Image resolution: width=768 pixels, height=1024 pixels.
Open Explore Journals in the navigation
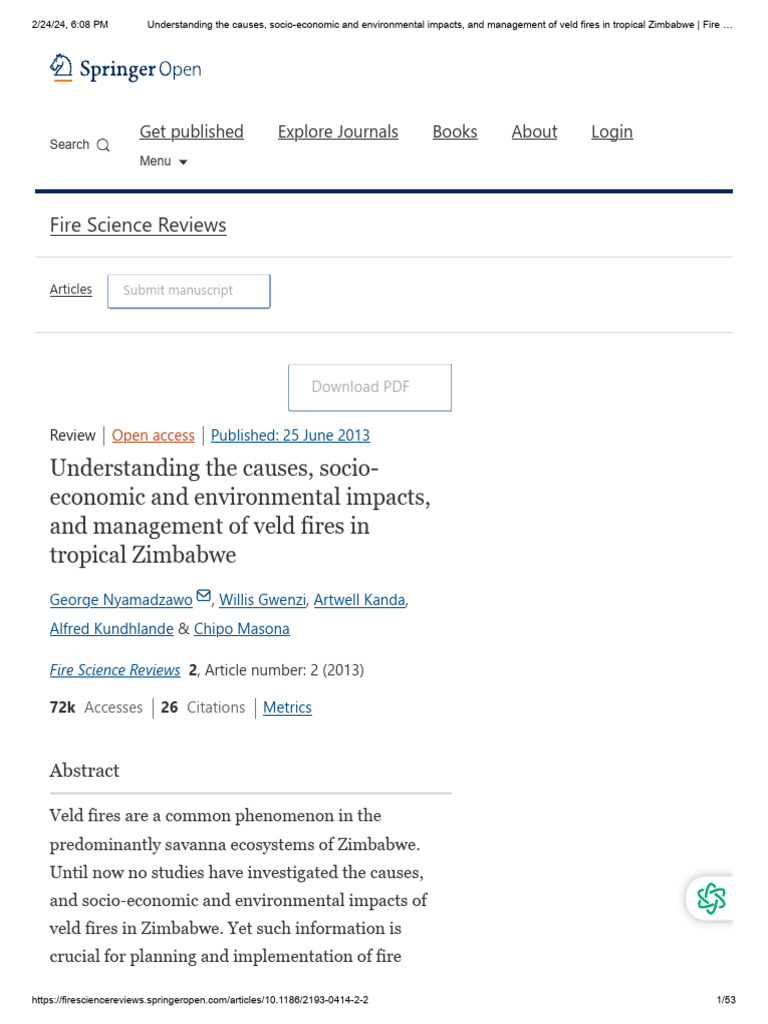click(338, 132)
